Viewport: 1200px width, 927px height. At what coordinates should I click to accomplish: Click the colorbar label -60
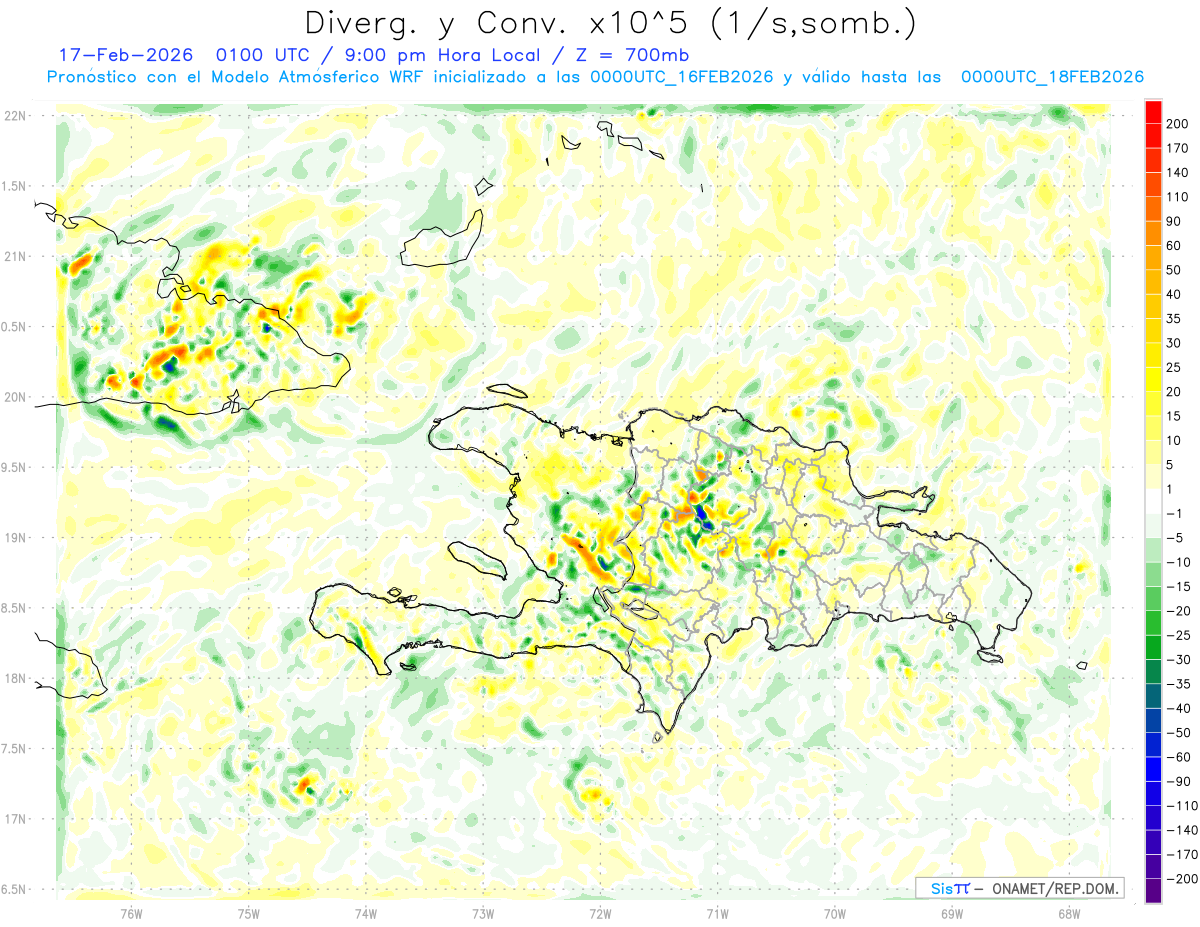[1180, 757]
